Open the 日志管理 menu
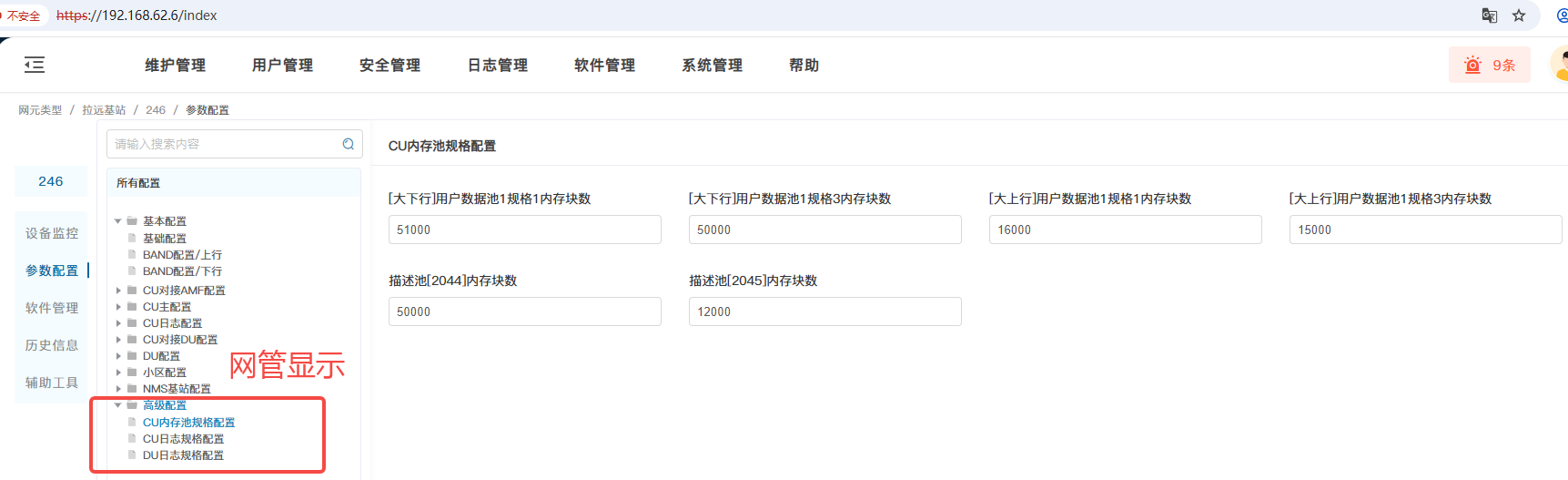This screenshot has width=1568, height=480. click(x=497, y=66)
